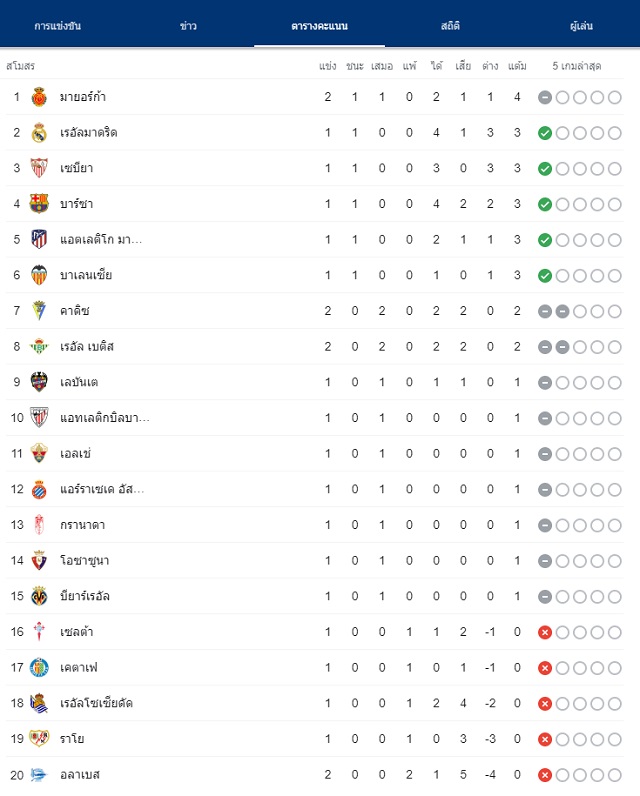Open the สถิติ tab
This screenshot has height=796, width=640.
coord(450,26)
